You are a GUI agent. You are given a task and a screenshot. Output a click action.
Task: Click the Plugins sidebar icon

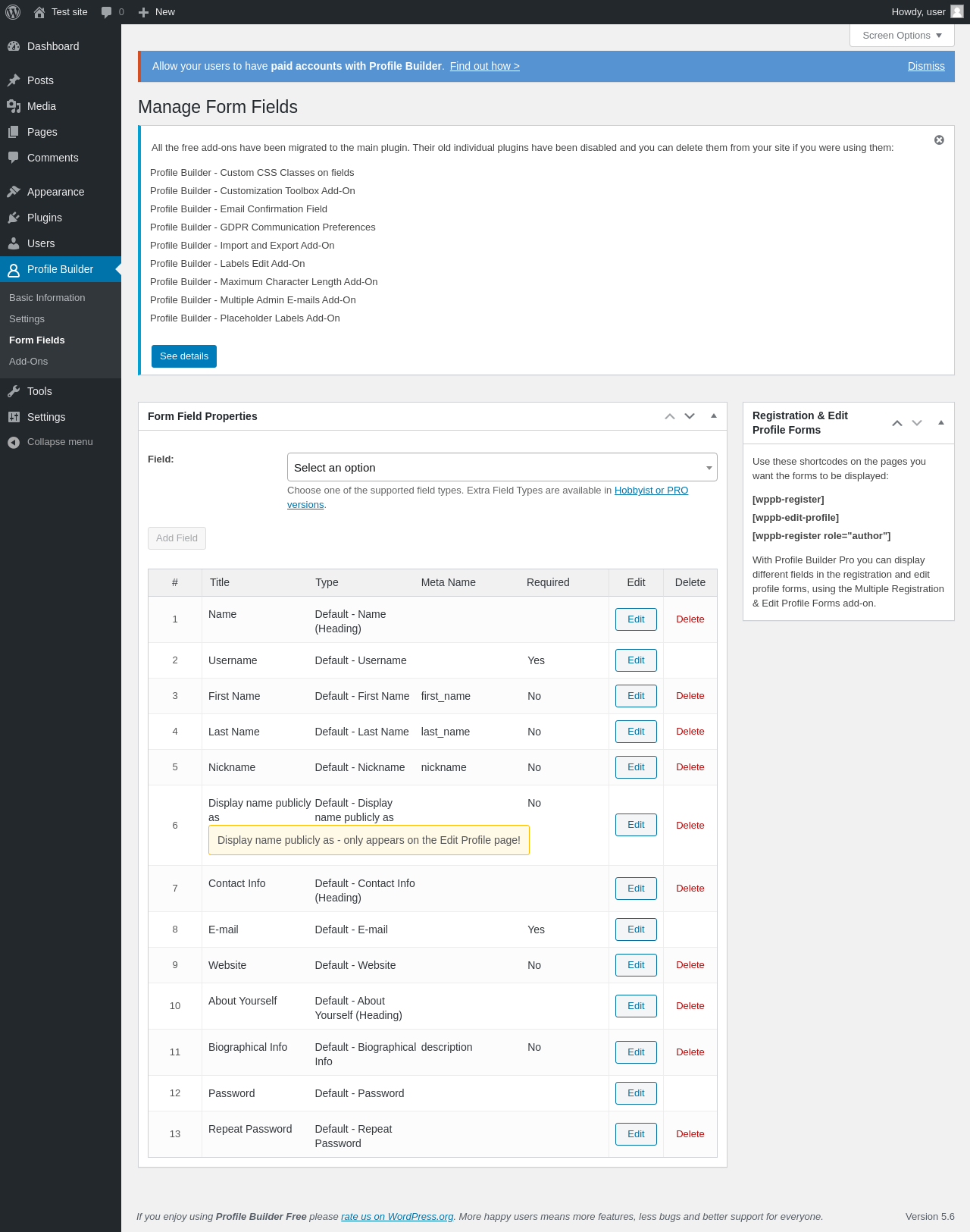coord(14,218)
